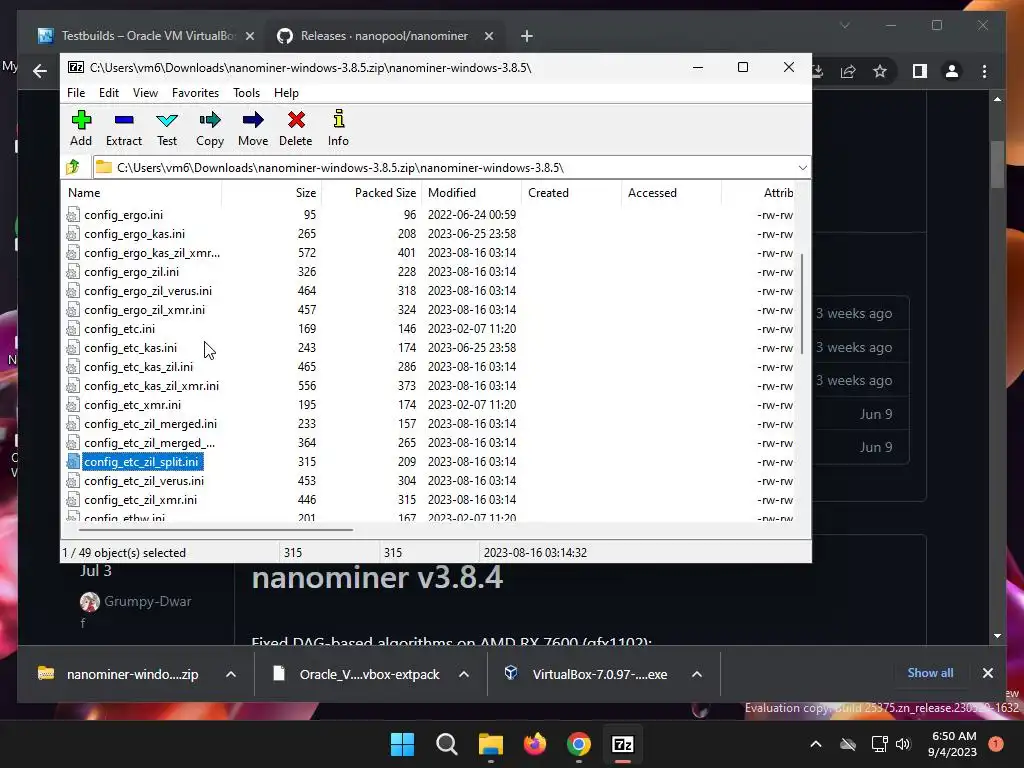Sort by Packed Size column header
Image resolution: width=1024 pixels, height=768 pixels.
pos(372,193)
